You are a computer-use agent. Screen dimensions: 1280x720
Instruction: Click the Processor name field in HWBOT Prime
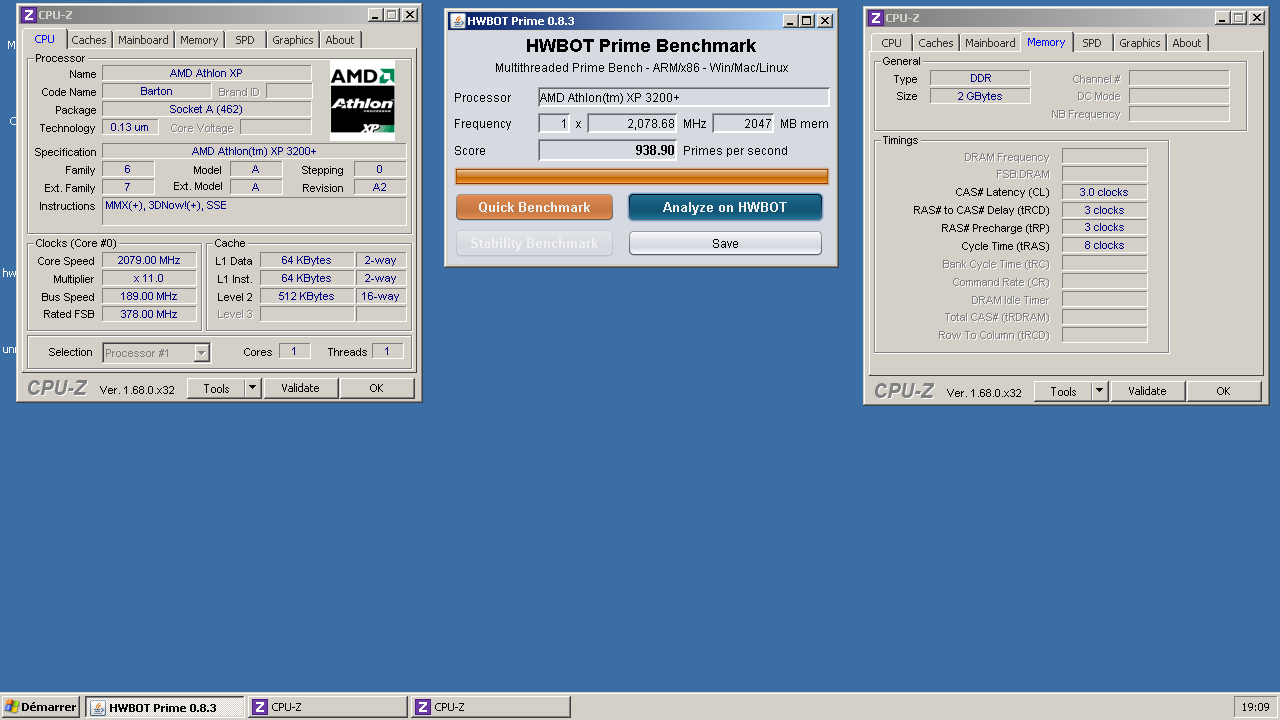[x=684, y=97]
